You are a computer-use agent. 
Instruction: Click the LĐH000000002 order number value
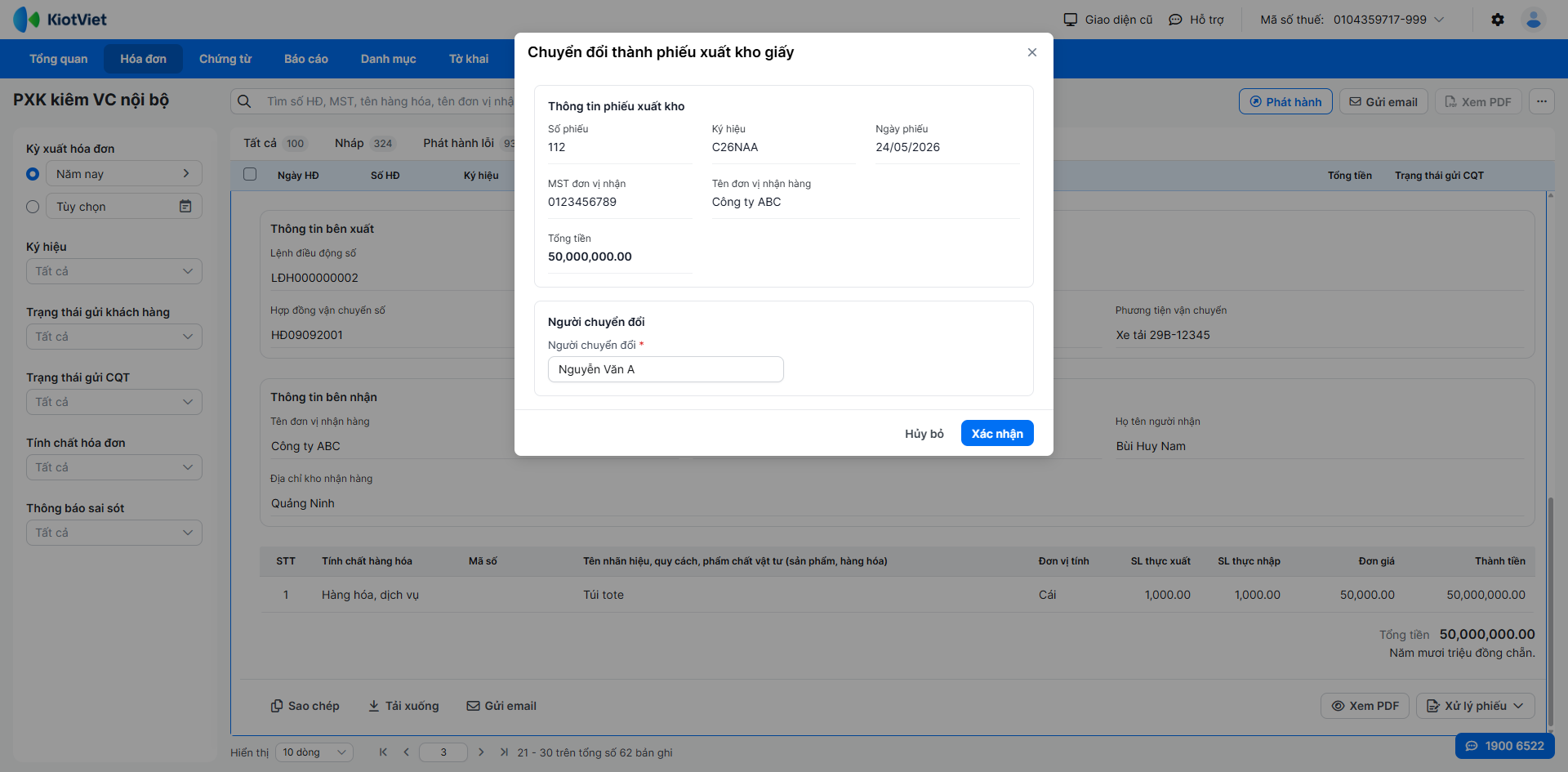coord(314,278)
